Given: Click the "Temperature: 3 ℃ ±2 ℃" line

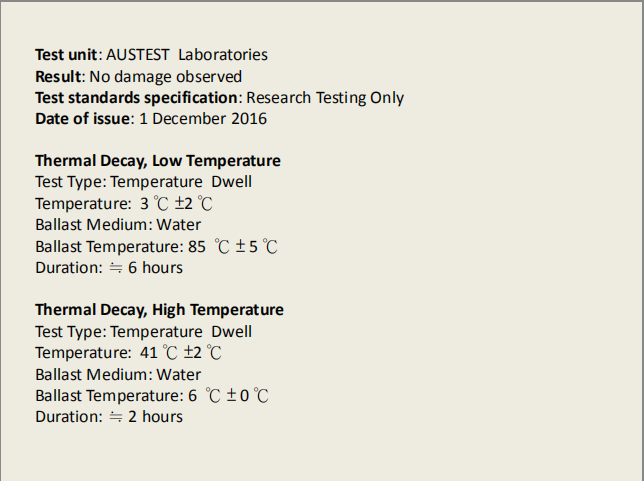Looking at the screenshot, I should pyautogui.click(x=124, y=203).
